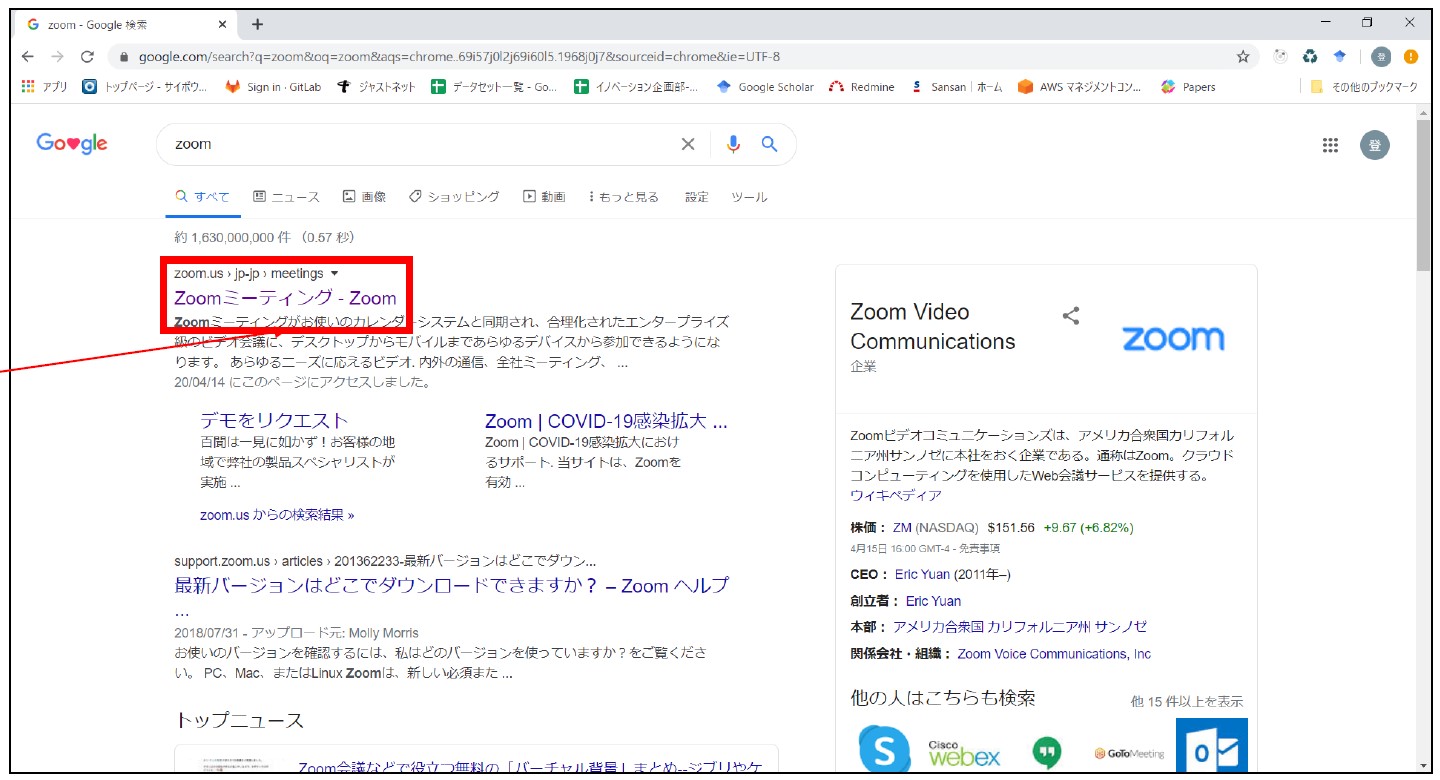Open Zoomミーティング - Zoom result

[x=285, y=298]
